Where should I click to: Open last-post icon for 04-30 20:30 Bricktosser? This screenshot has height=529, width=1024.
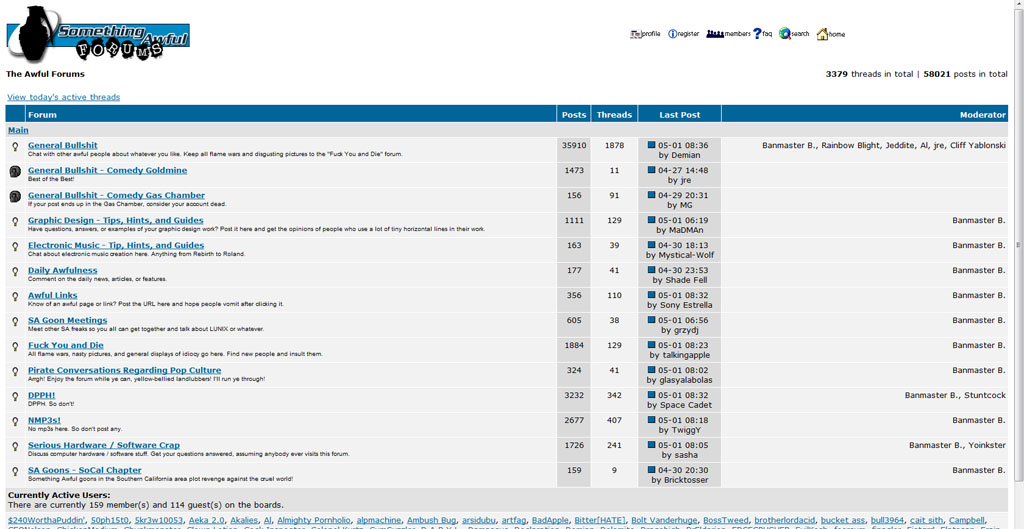[652, 470]
